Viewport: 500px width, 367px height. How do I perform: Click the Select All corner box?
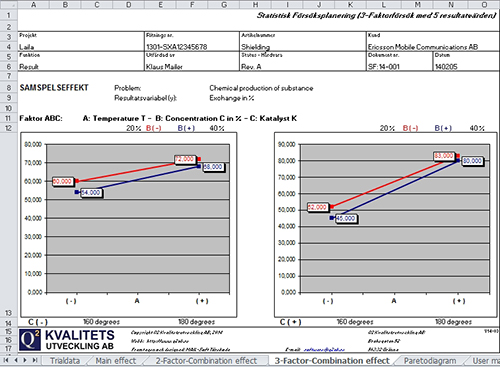click(x=9, y=4)
